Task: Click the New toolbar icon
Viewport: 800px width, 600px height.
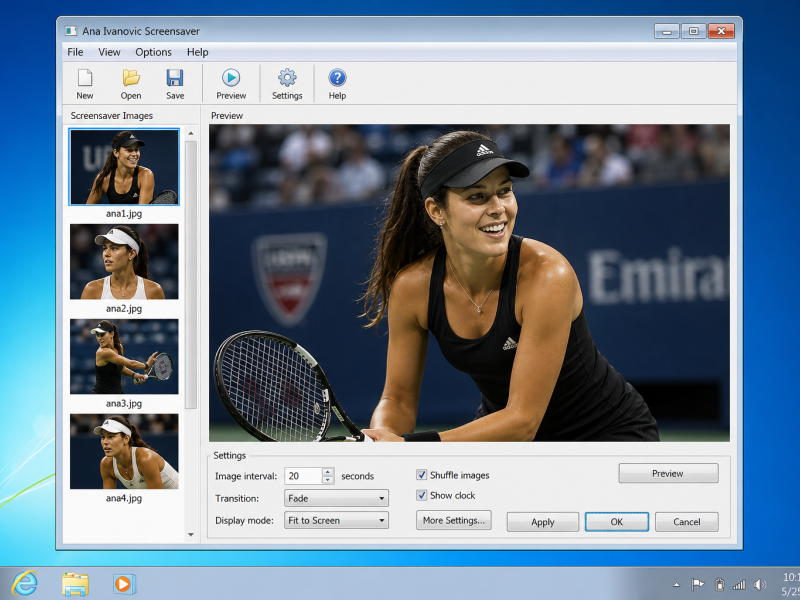Action: click(85, 78)
